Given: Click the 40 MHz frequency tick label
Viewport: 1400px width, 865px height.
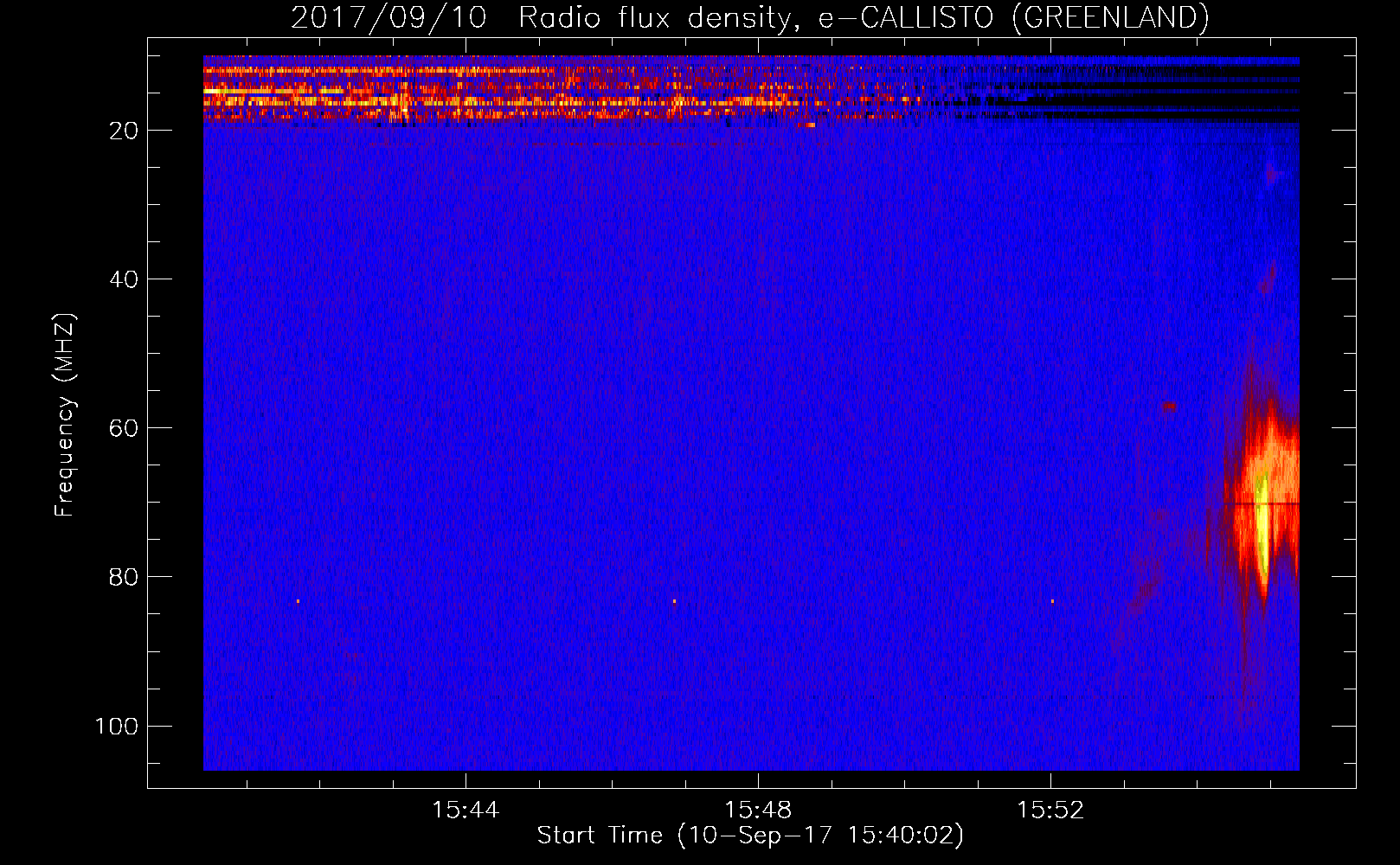Looking at the screenshot, I should (124, 279).
